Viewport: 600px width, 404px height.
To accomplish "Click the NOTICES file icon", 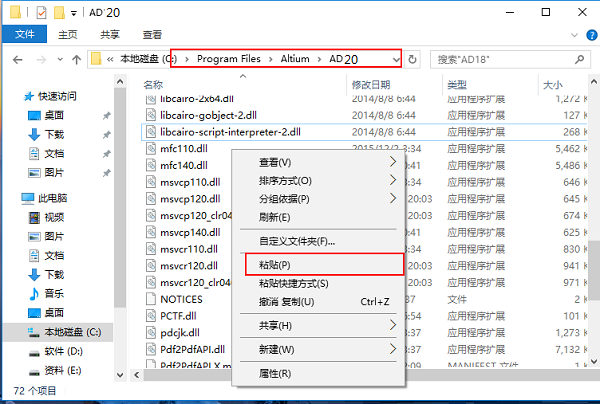I will pyautogui.click(x=151, y=299).
